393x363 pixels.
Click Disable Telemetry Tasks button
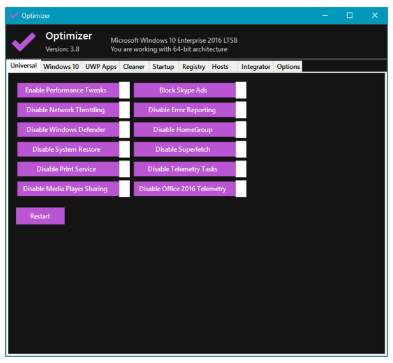184,169
